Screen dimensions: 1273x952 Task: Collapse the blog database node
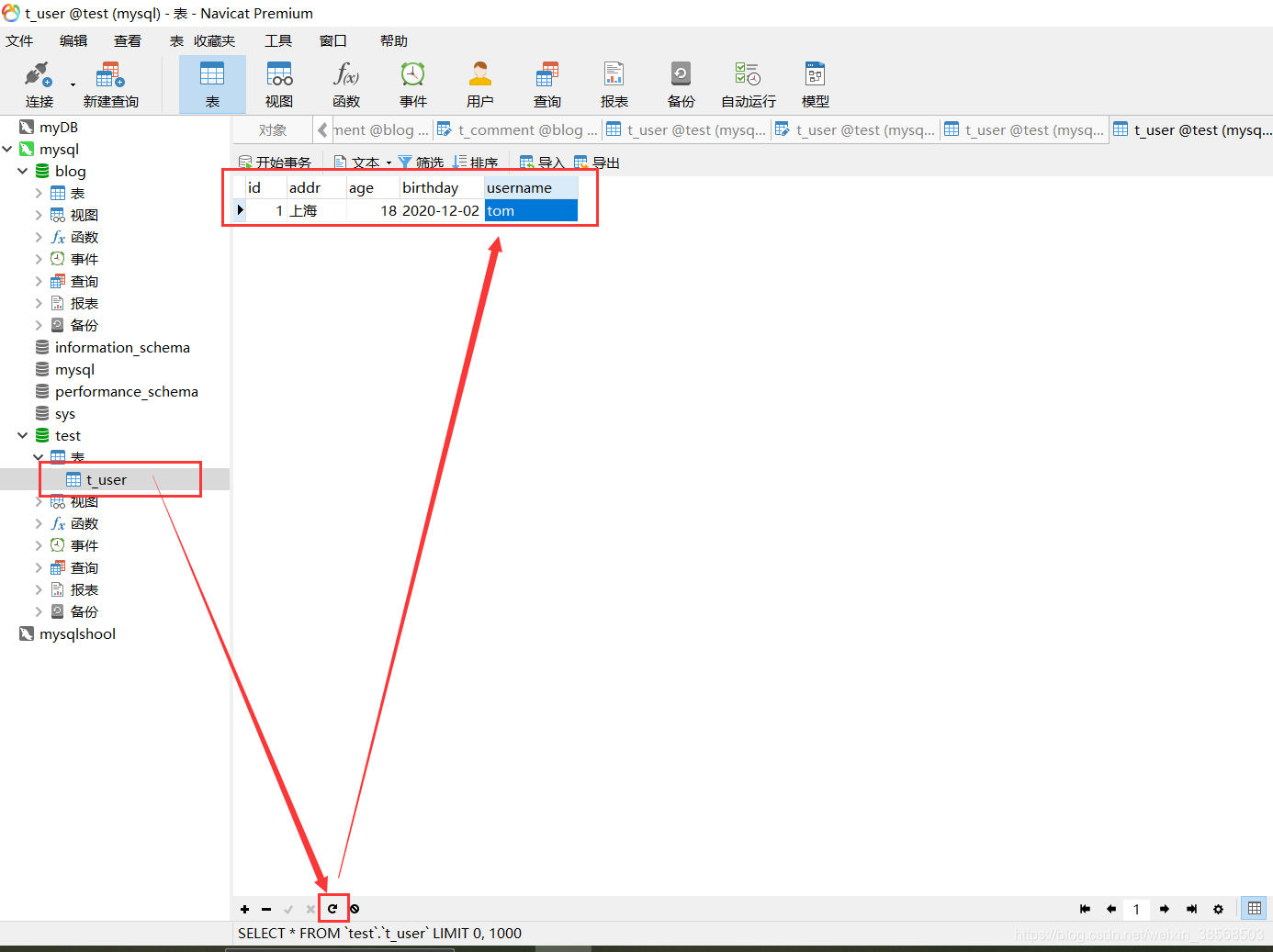(x=23, y=171)
